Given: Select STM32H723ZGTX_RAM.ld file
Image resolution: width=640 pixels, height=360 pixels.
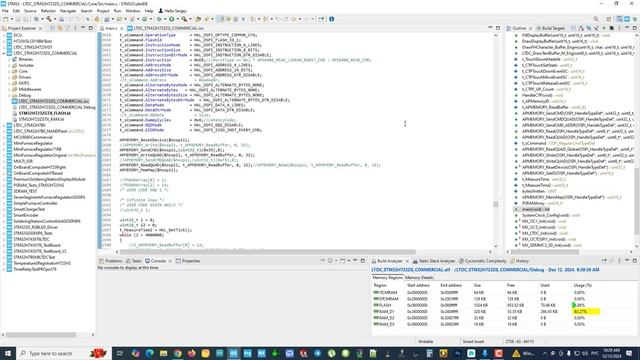Looking at the screenshot, I should click(41, 119).
